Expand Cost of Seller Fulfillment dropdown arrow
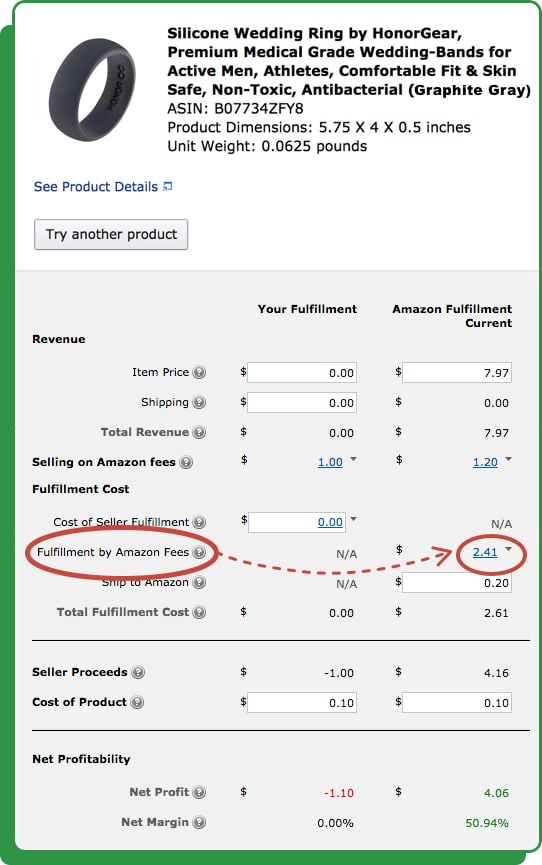 (353, 519)
